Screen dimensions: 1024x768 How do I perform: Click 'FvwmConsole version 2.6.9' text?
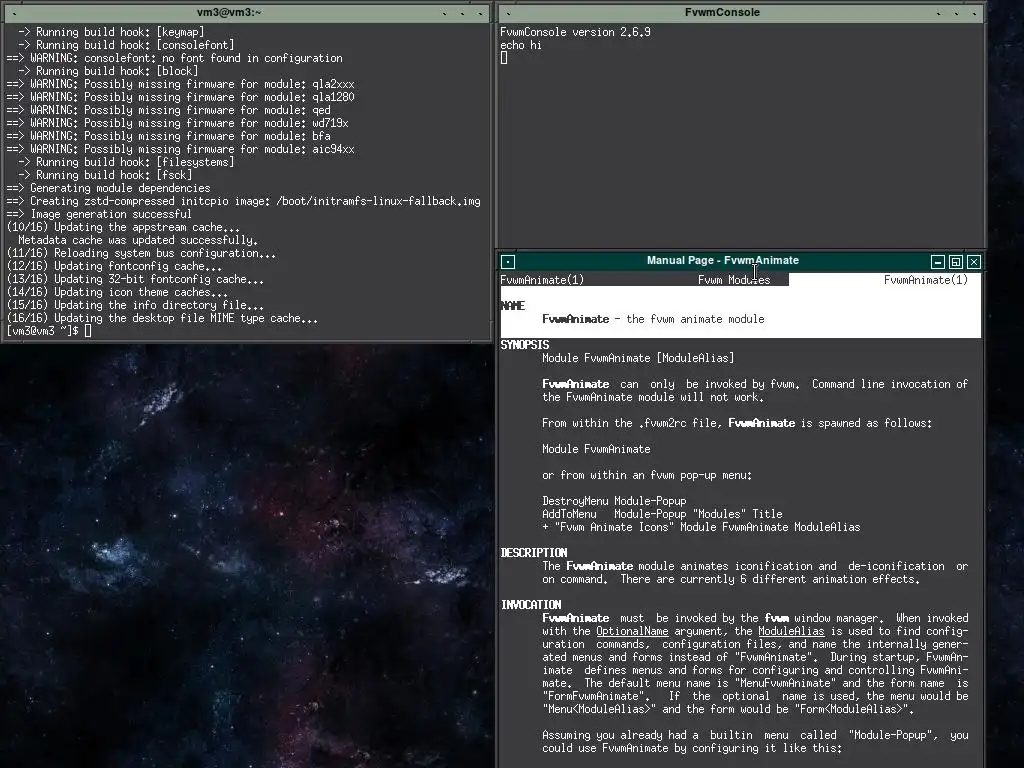pyautogui.click(x=575, y=32)
